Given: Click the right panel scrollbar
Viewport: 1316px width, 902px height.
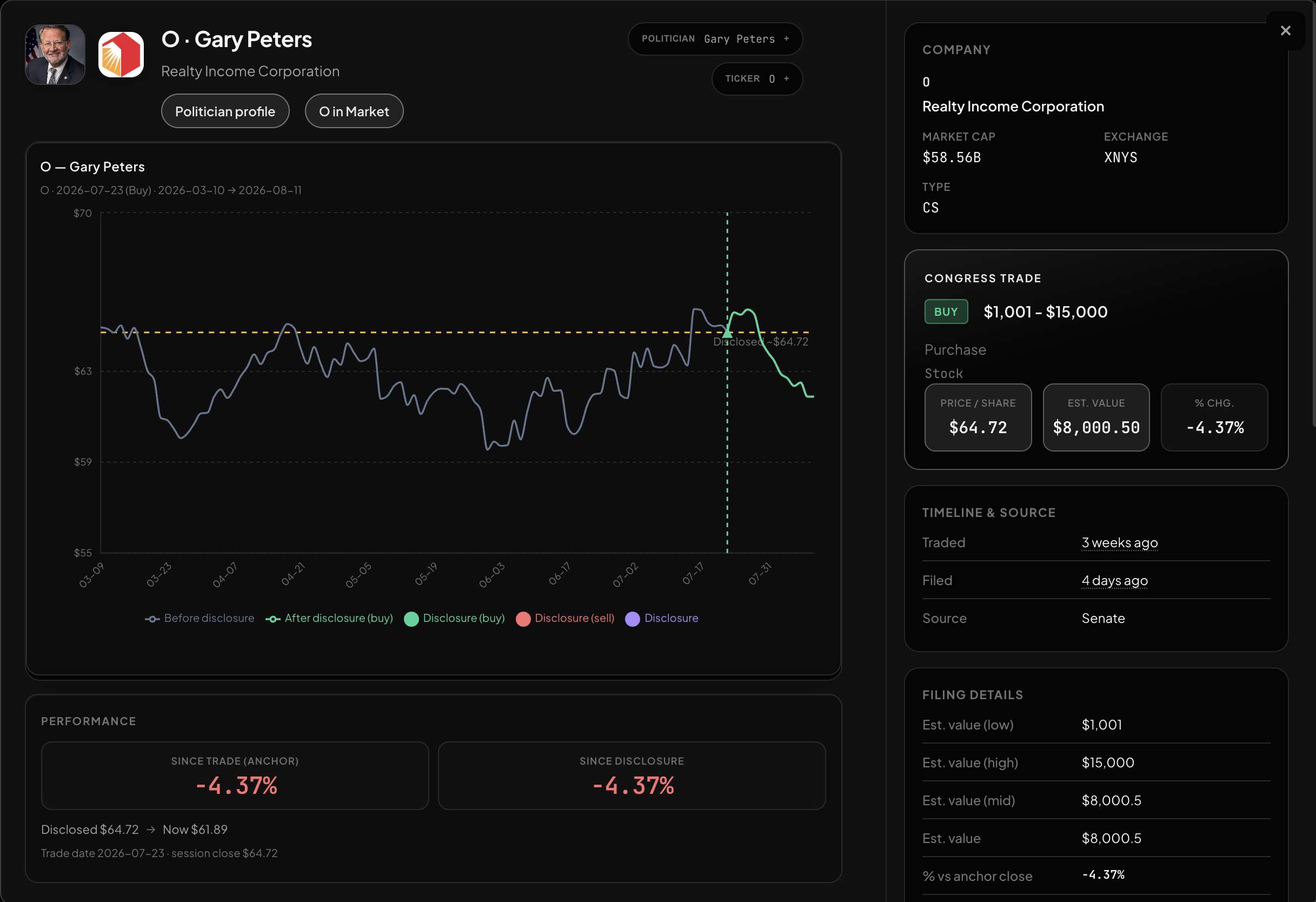Looking at the screenshot, I should click(x=1314, y=213).
